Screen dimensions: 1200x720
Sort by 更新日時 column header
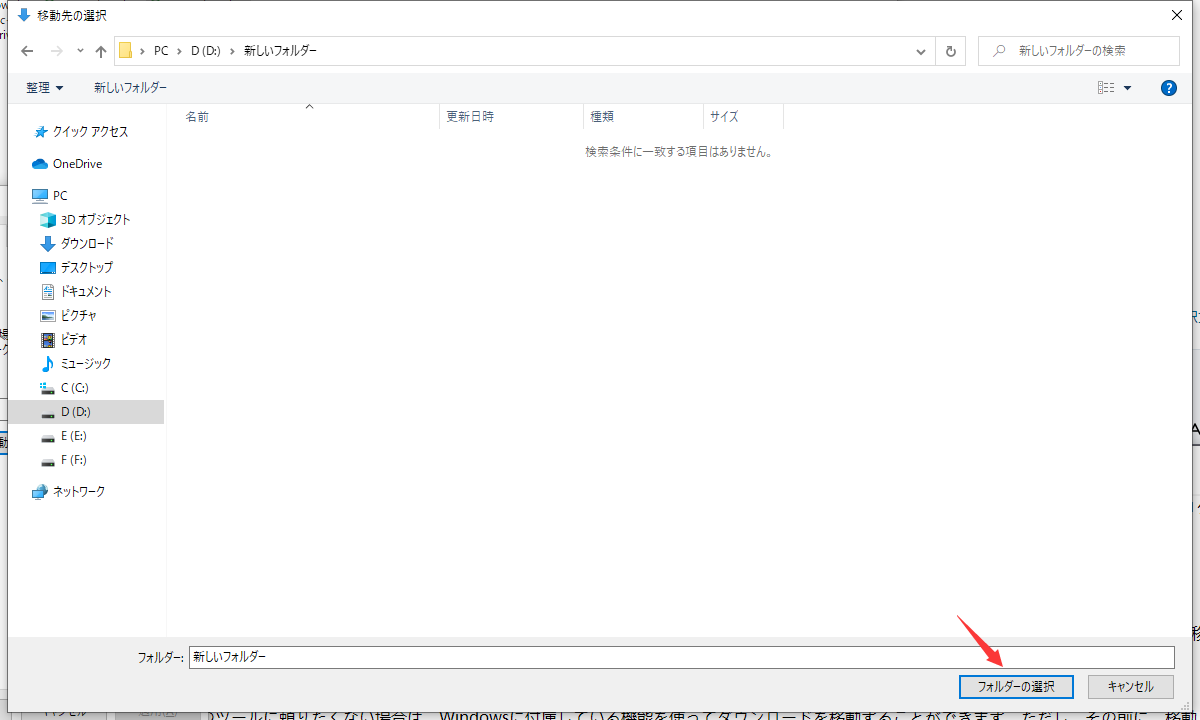point(470,117)
